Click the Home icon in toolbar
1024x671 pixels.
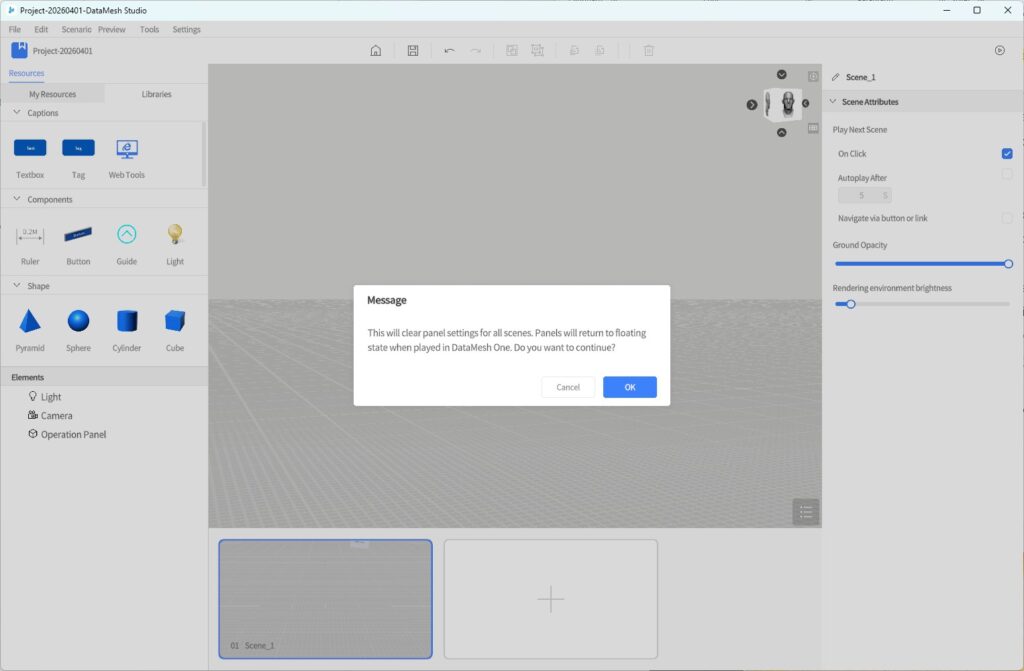pyautogui.click(x=376, y=51)
